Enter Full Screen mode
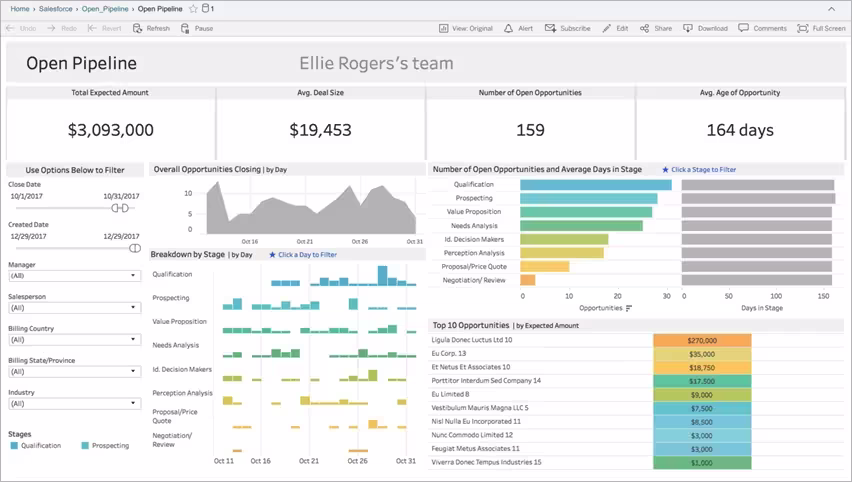 [803, 29]
